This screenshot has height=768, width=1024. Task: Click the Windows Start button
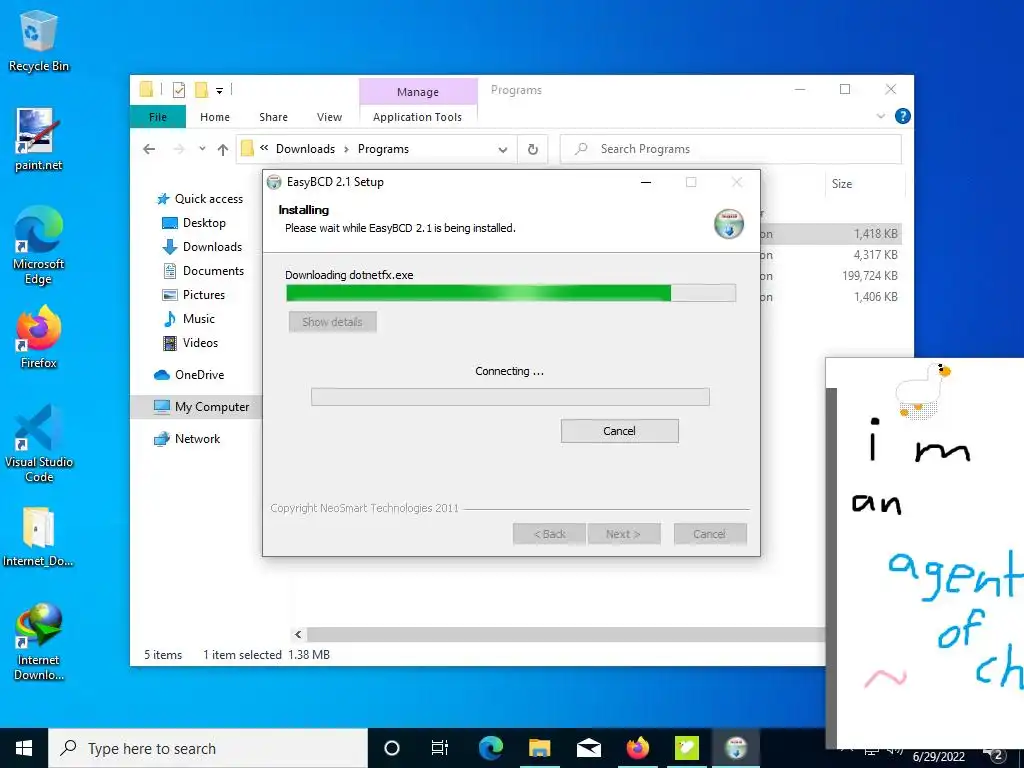(x=24, y=748)
